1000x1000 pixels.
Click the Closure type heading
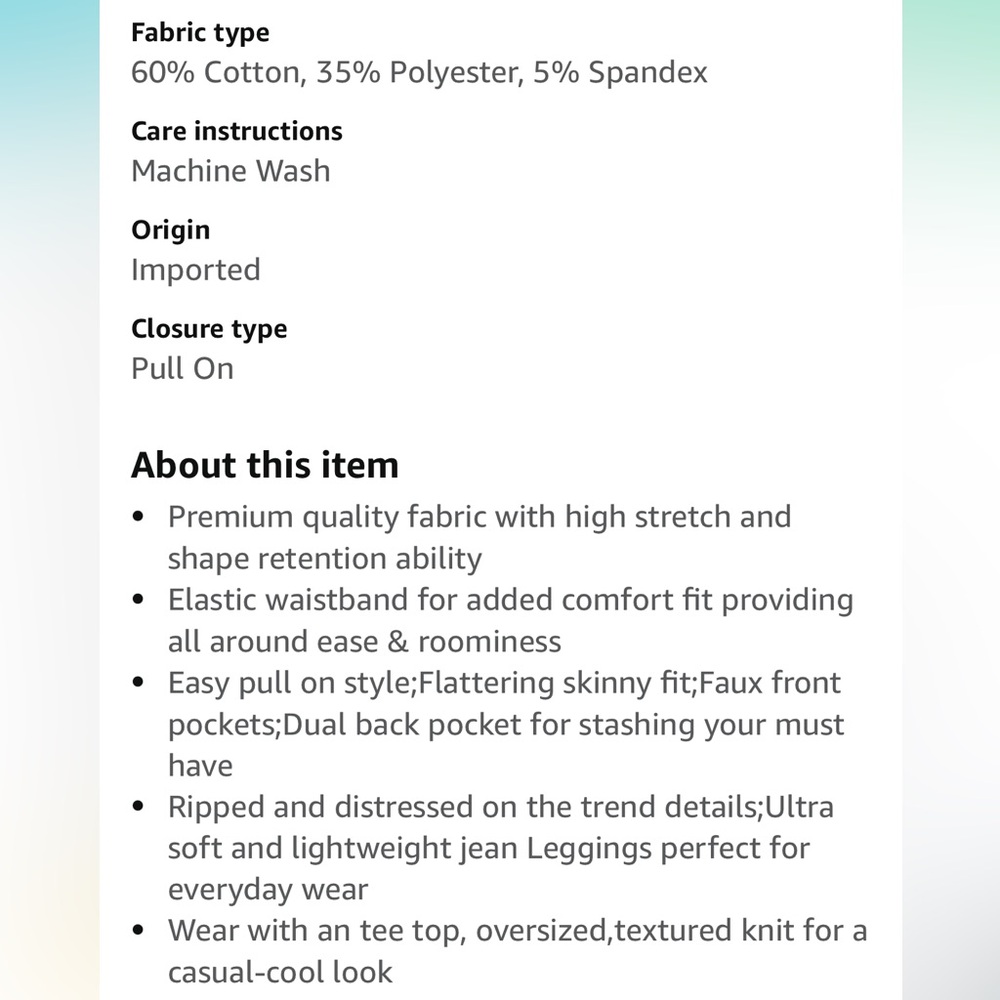(209, 329)
